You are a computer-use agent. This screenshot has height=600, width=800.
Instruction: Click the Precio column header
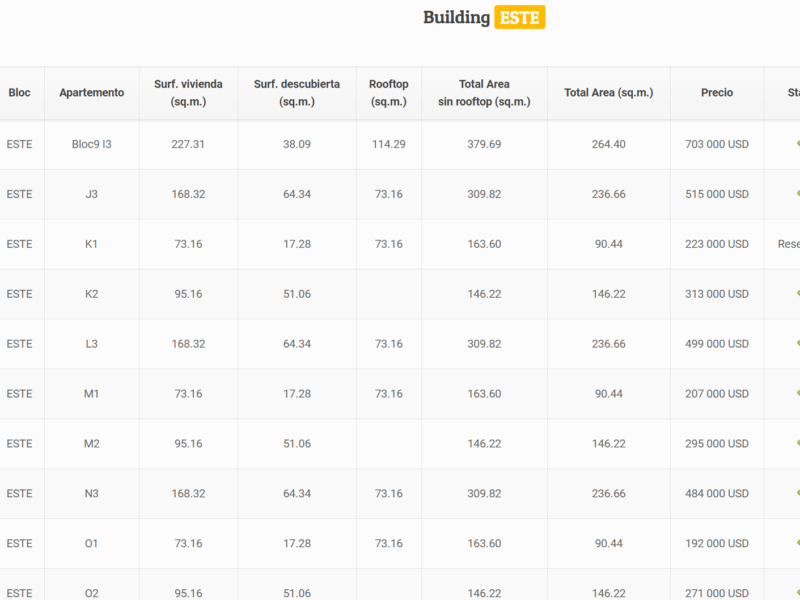[x=717, y=92]
